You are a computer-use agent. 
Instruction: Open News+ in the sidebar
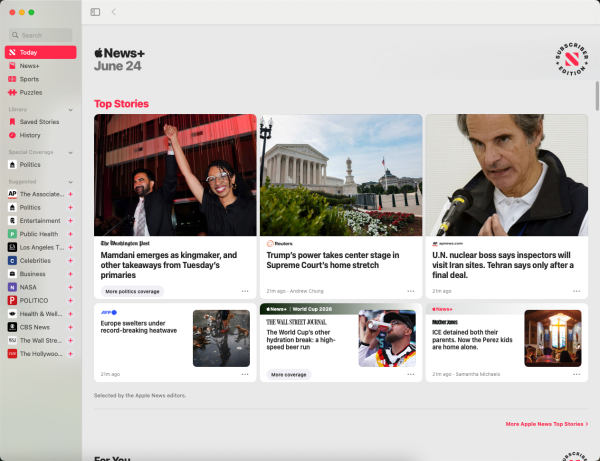(41, 66)
